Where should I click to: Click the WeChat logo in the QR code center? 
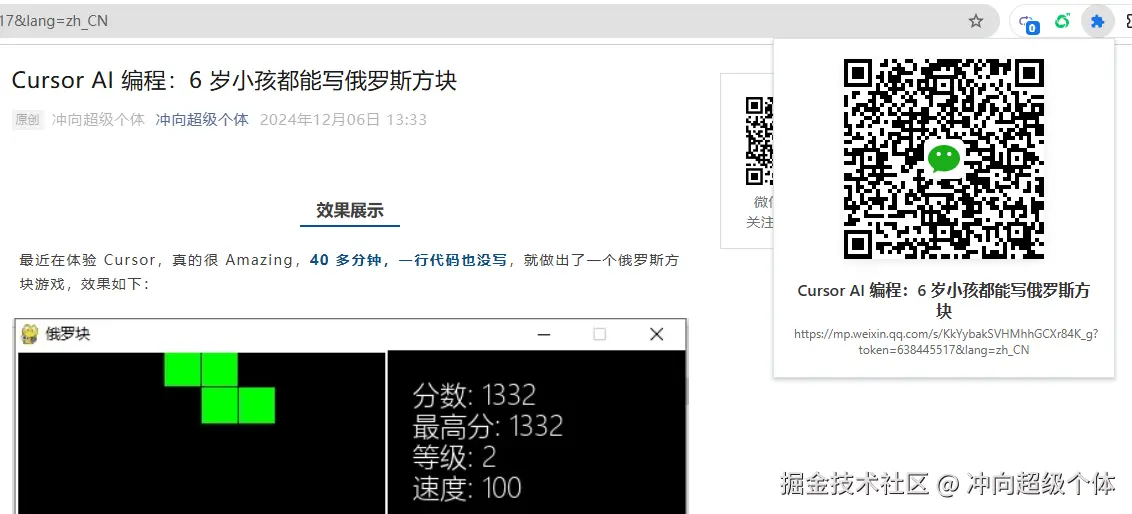pyautogui.click(x=944, y=158)
